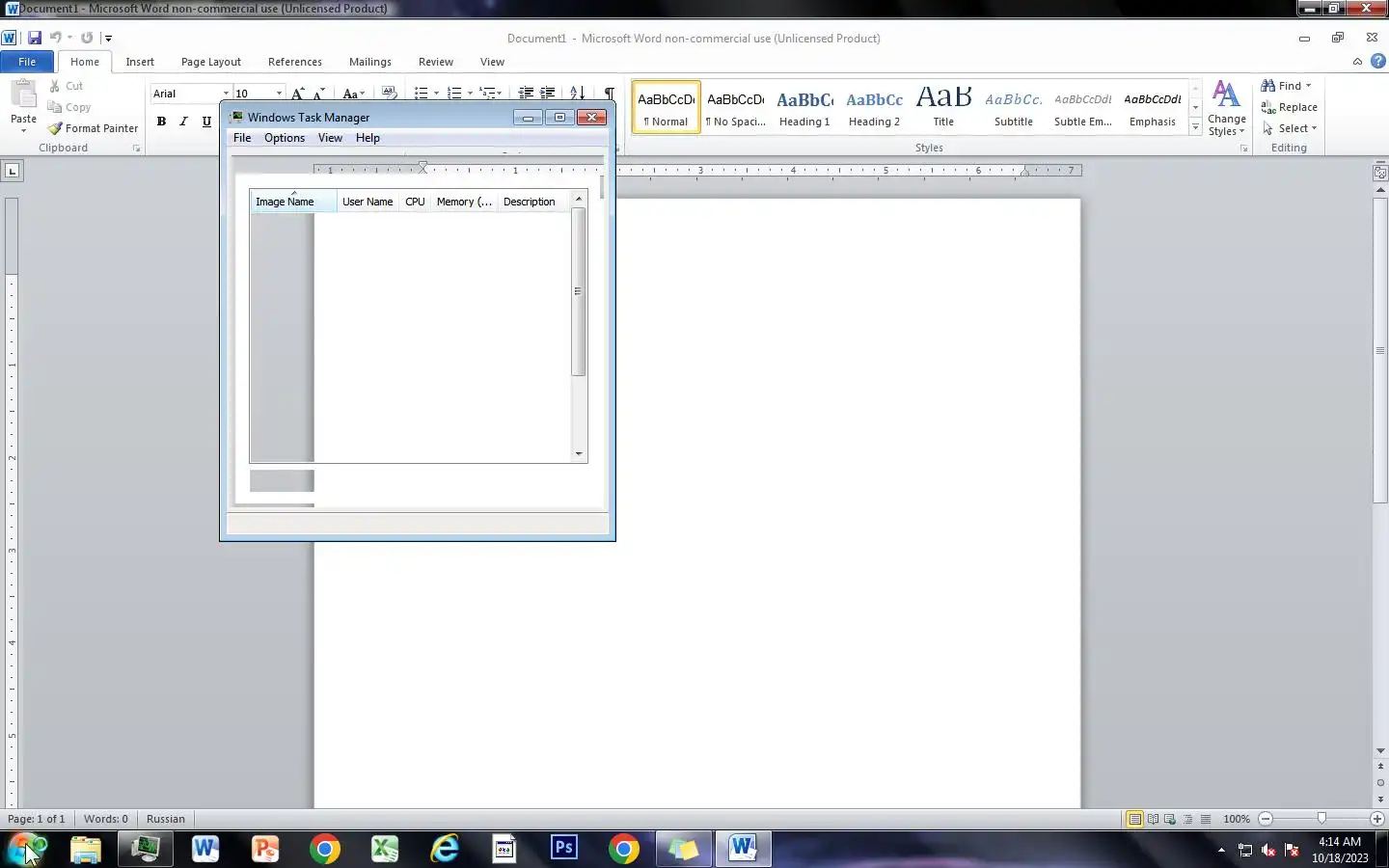Click the Cut scissors command

(x=66, y=86)
